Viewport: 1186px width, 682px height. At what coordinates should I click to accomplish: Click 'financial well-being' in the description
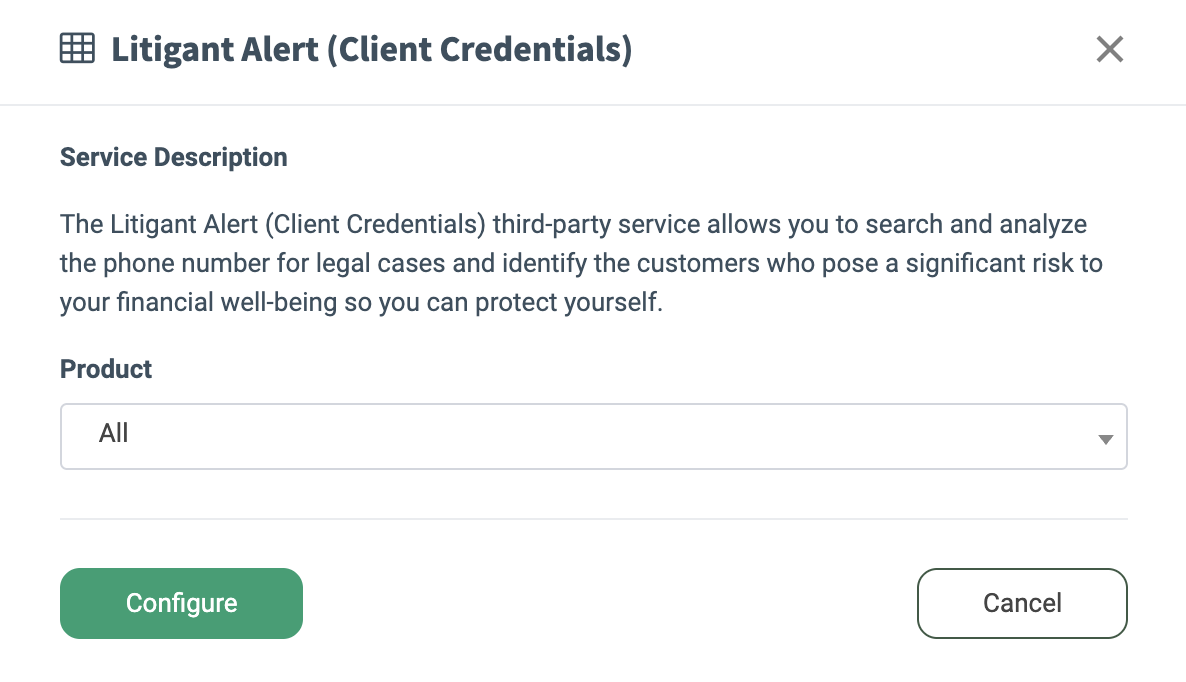[x=226, y=303]
